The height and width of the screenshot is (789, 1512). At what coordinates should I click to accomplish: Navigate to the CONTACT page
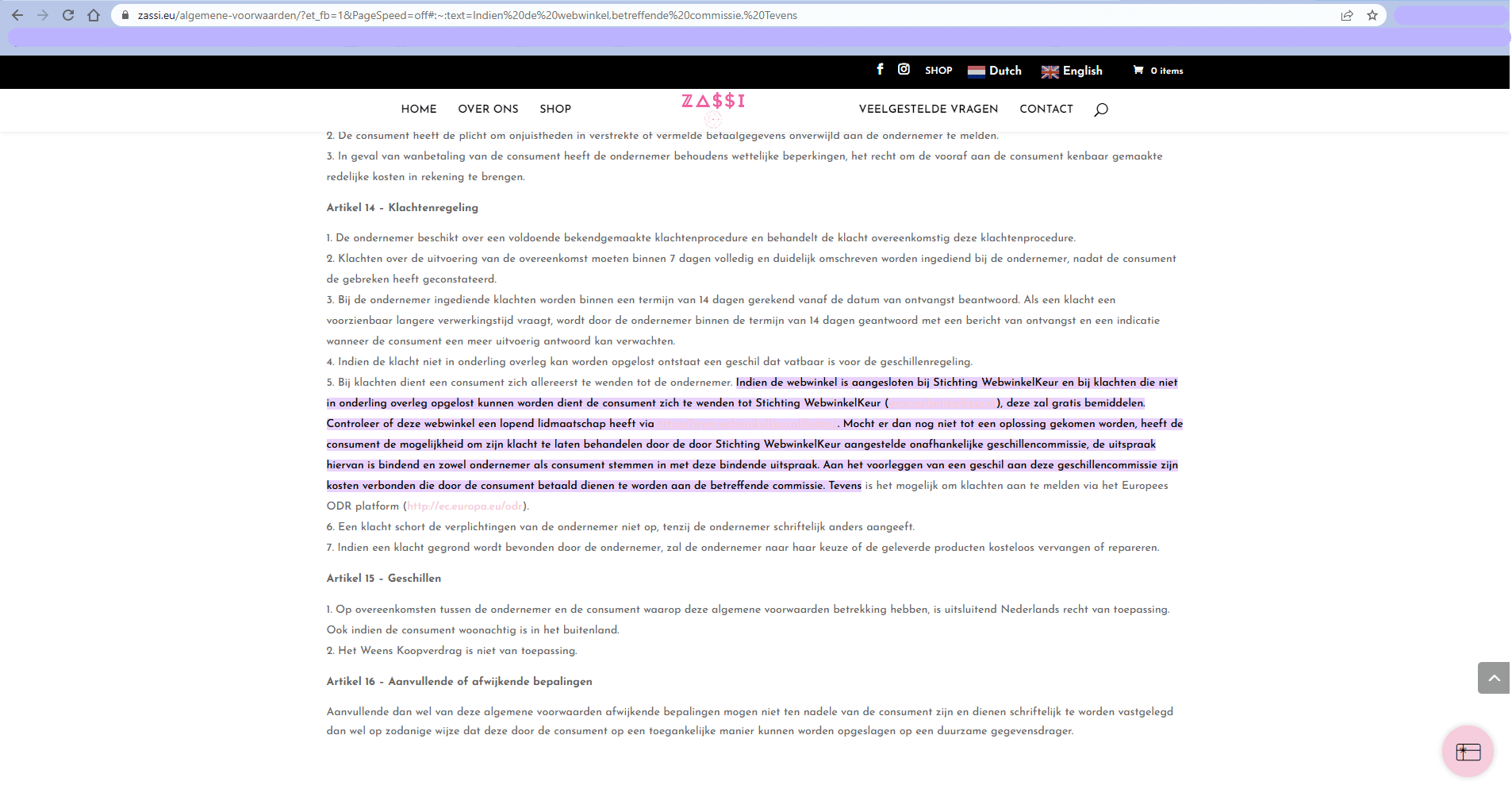[1046, 109]
